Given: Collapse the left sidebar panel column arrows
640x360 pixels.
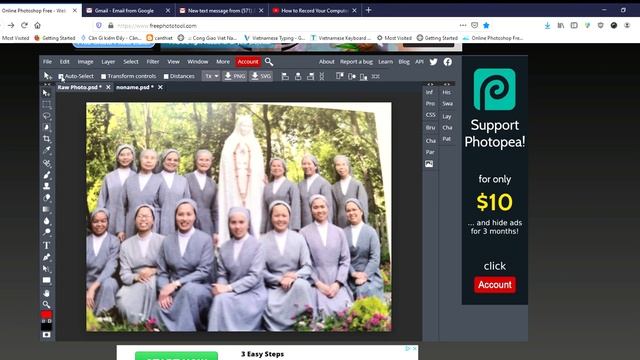Looking at the screenshot, I should [x=430, y=84].
